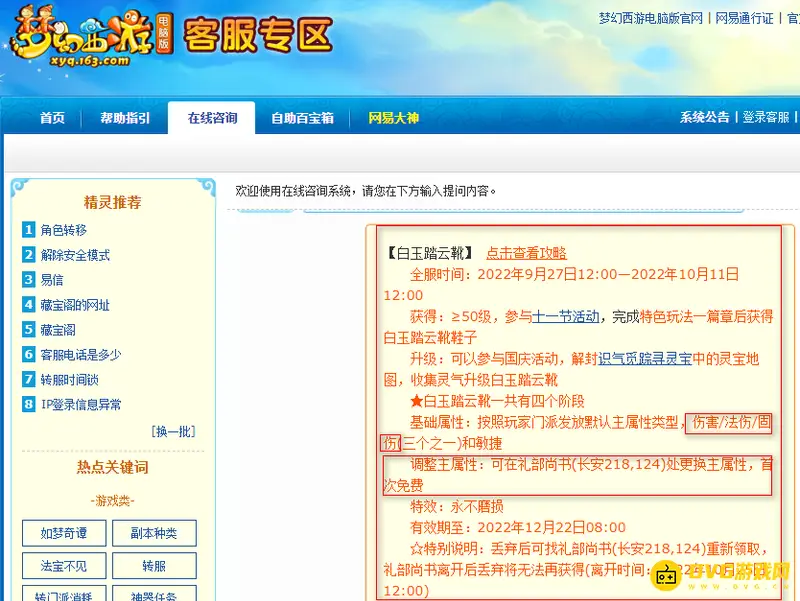Open the 帮助指引 tab

125,118
